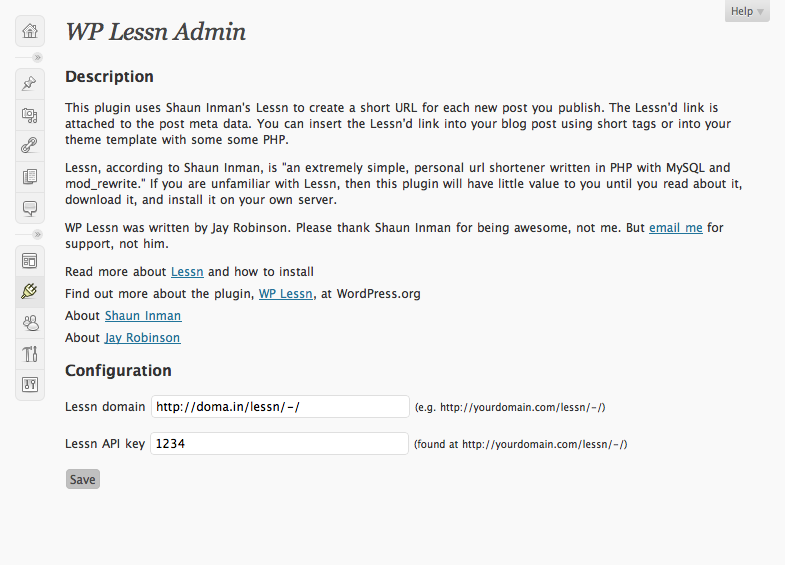785x565 pixels.
Task: Open the Comments speech bubble icon
Action: tap(30, 208)
